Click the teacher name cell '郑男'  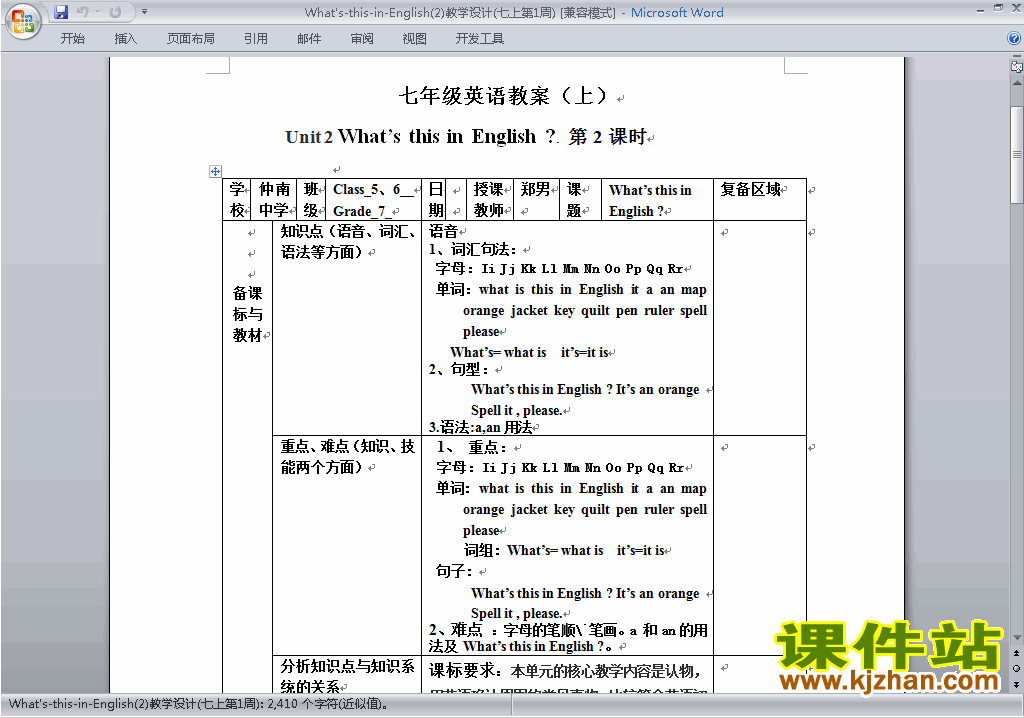pyautogui.click(x=537, y=199)
